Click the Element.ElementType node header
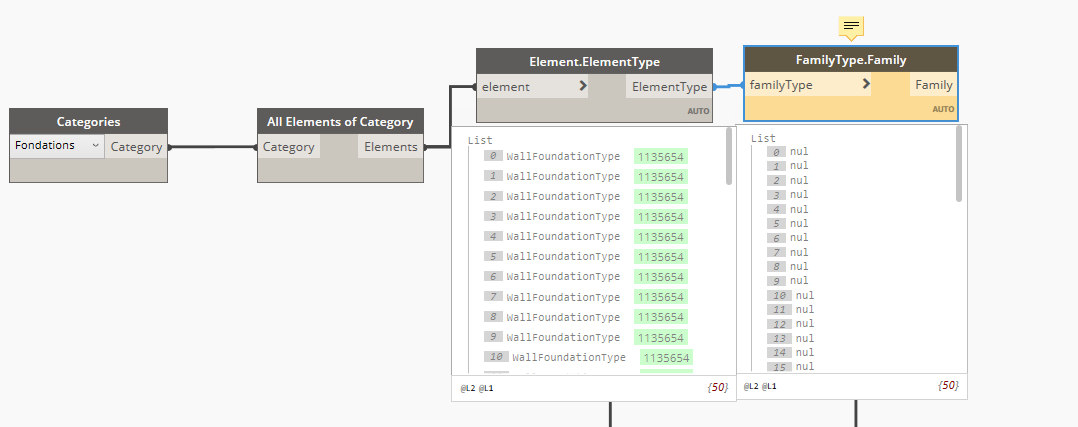 tap(594, 61)
